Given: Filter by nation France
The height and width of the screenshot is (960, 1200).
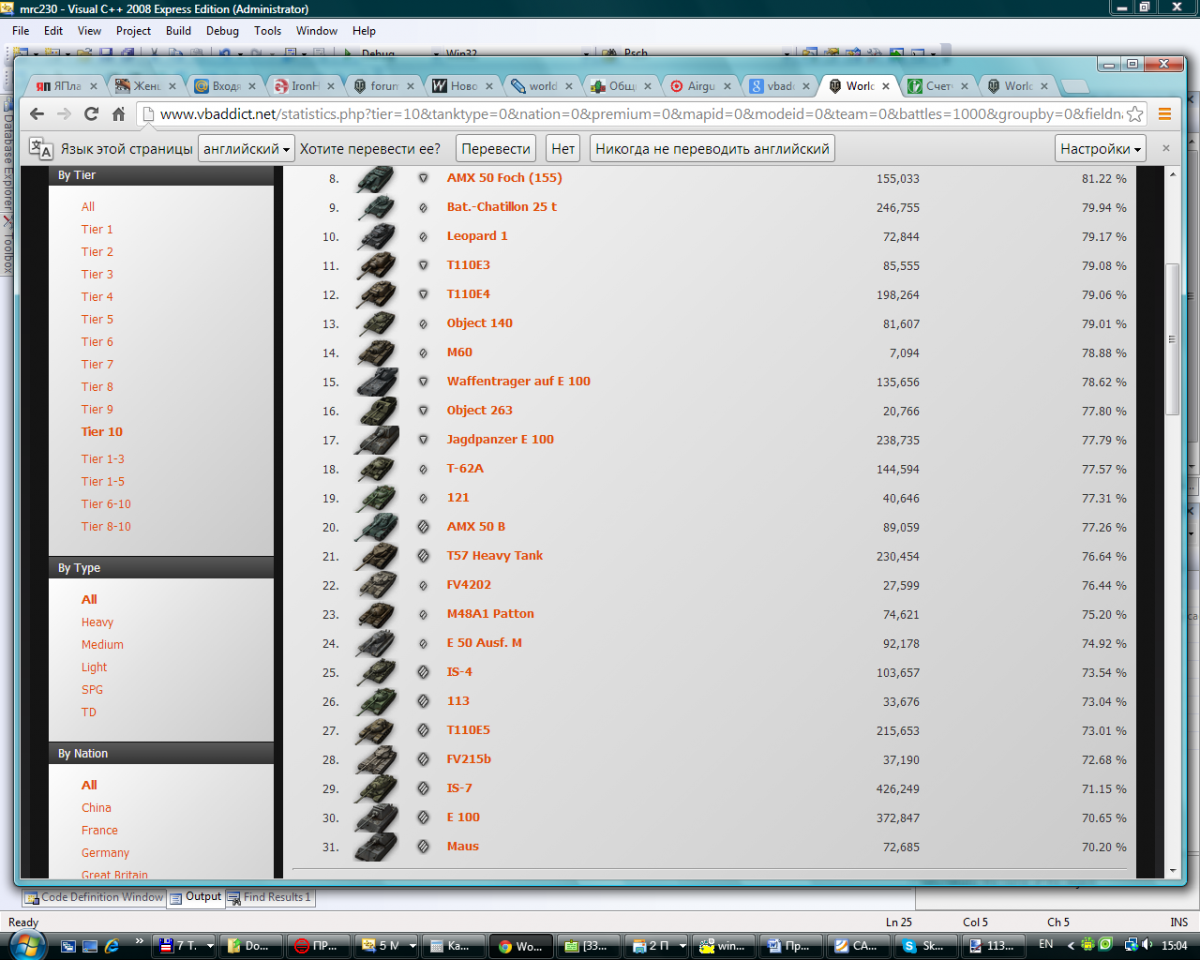Looking at the screenshot, I should point(99,830).
